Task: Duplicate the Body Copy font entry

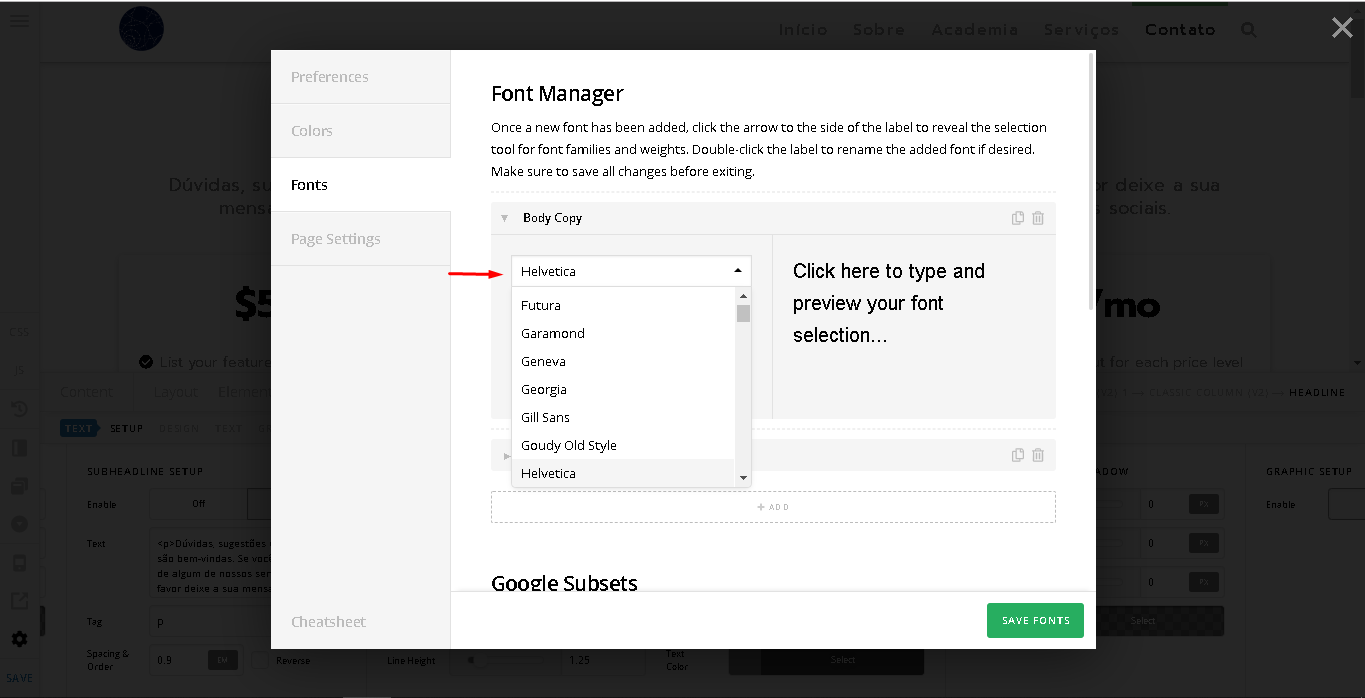Action: tap(1018, 218)
